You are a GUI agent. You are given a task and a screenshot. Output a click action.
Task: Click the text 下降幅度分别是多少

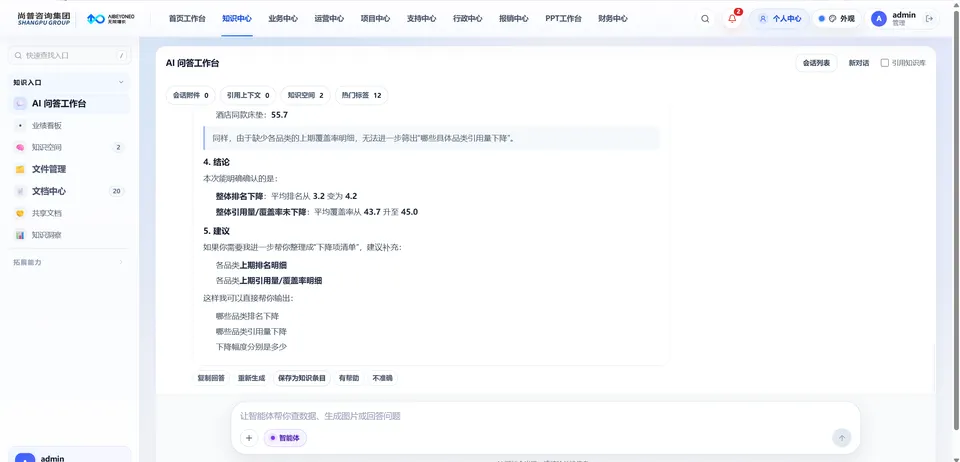coord(251,346)
